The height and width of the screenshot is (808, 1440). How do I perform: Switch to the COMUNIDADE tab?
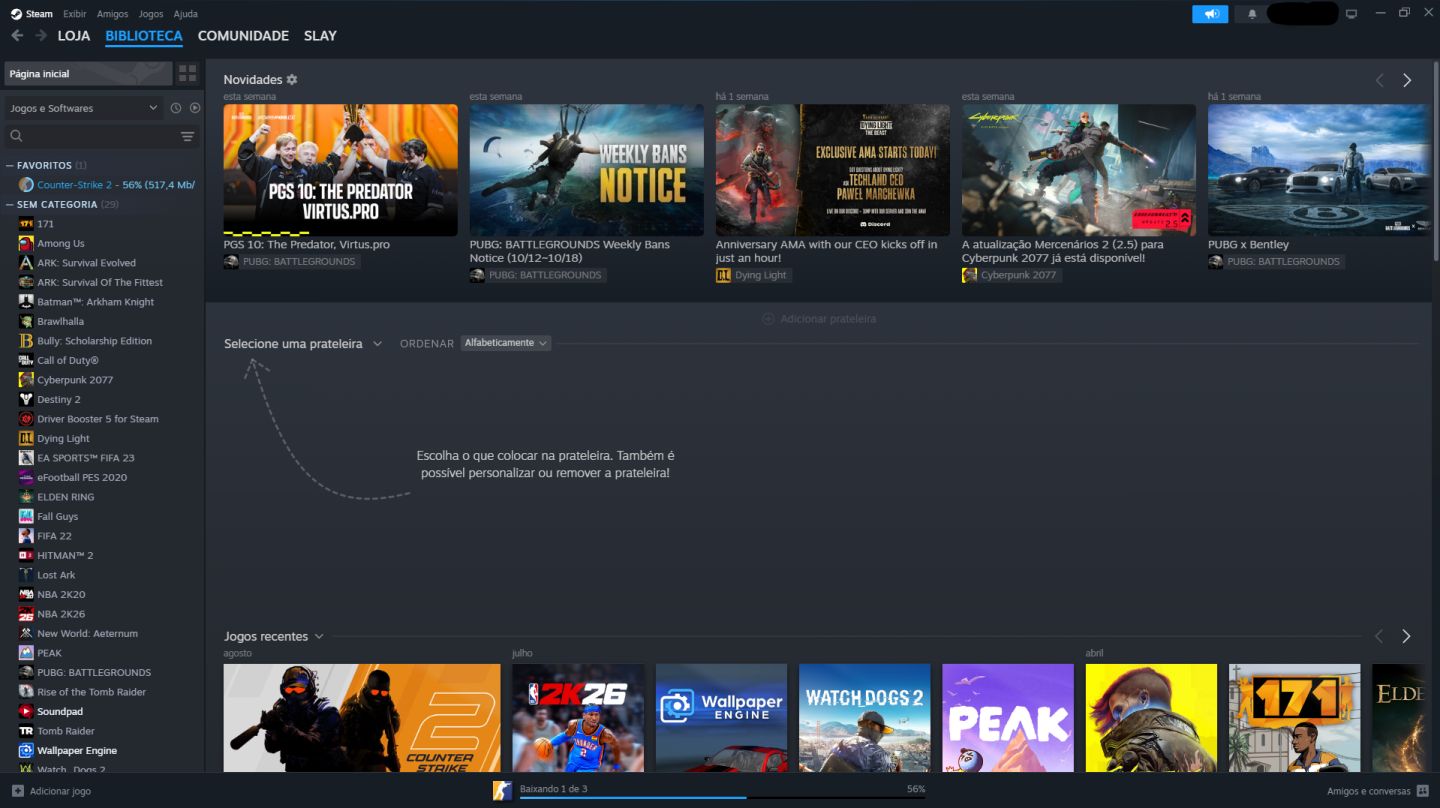click(x=243, y=36)
